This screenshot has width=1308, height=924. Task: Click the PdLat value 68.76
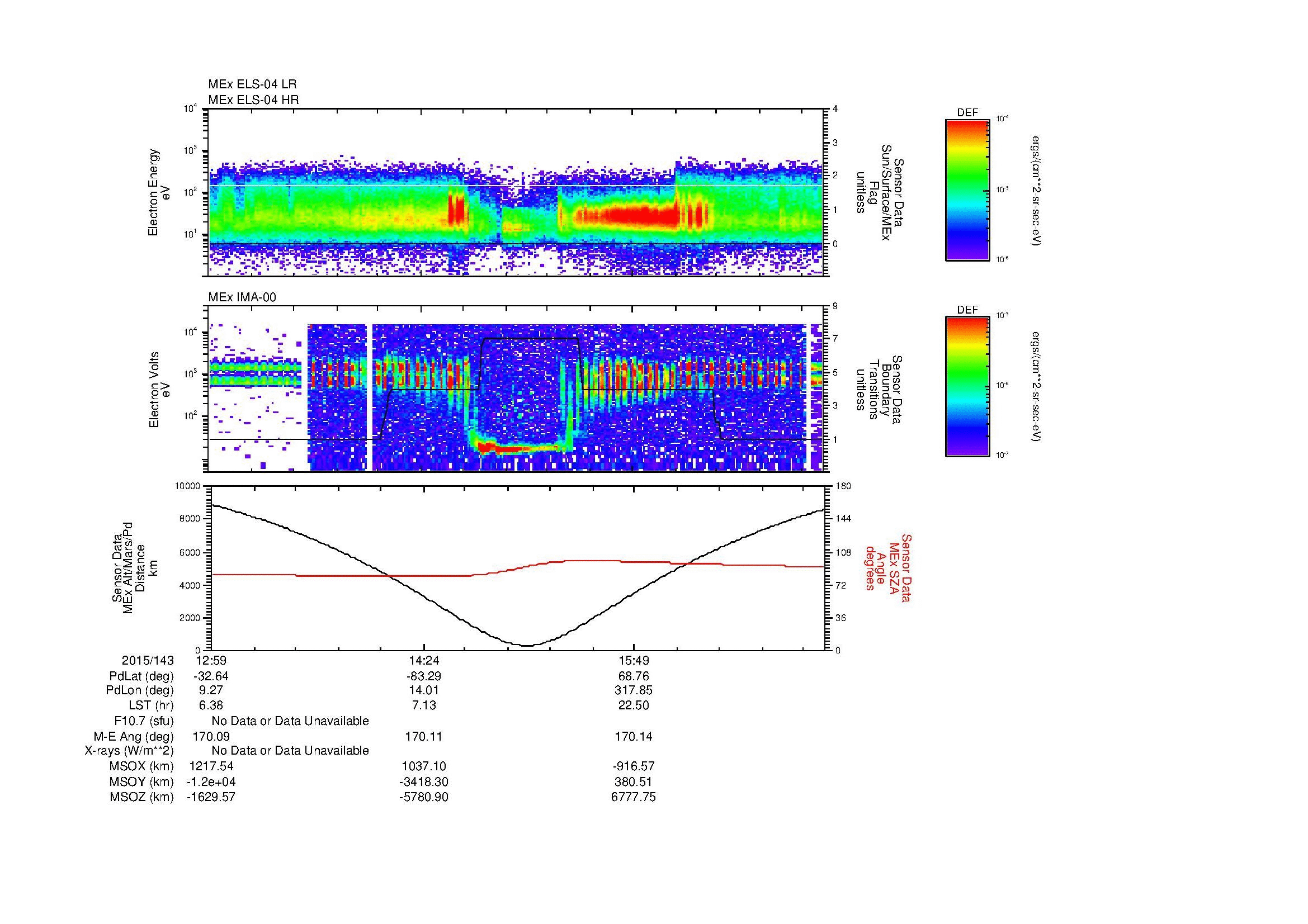click(634, 676)
